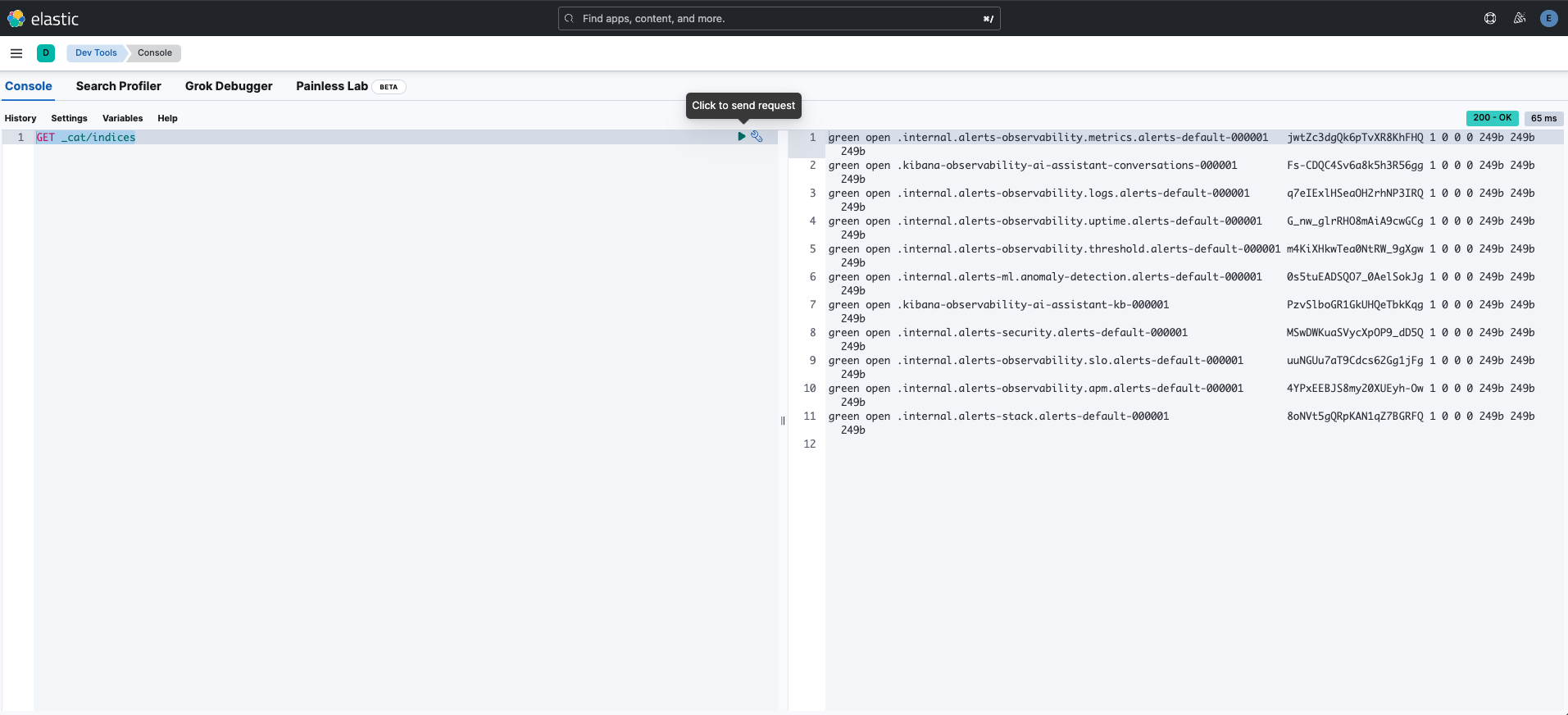This screenshot has width=1568, height=715.
Task: Click the alerts-security.alerts-default-000001 row
Action: pyautogui.click(x=1181, y=339)
